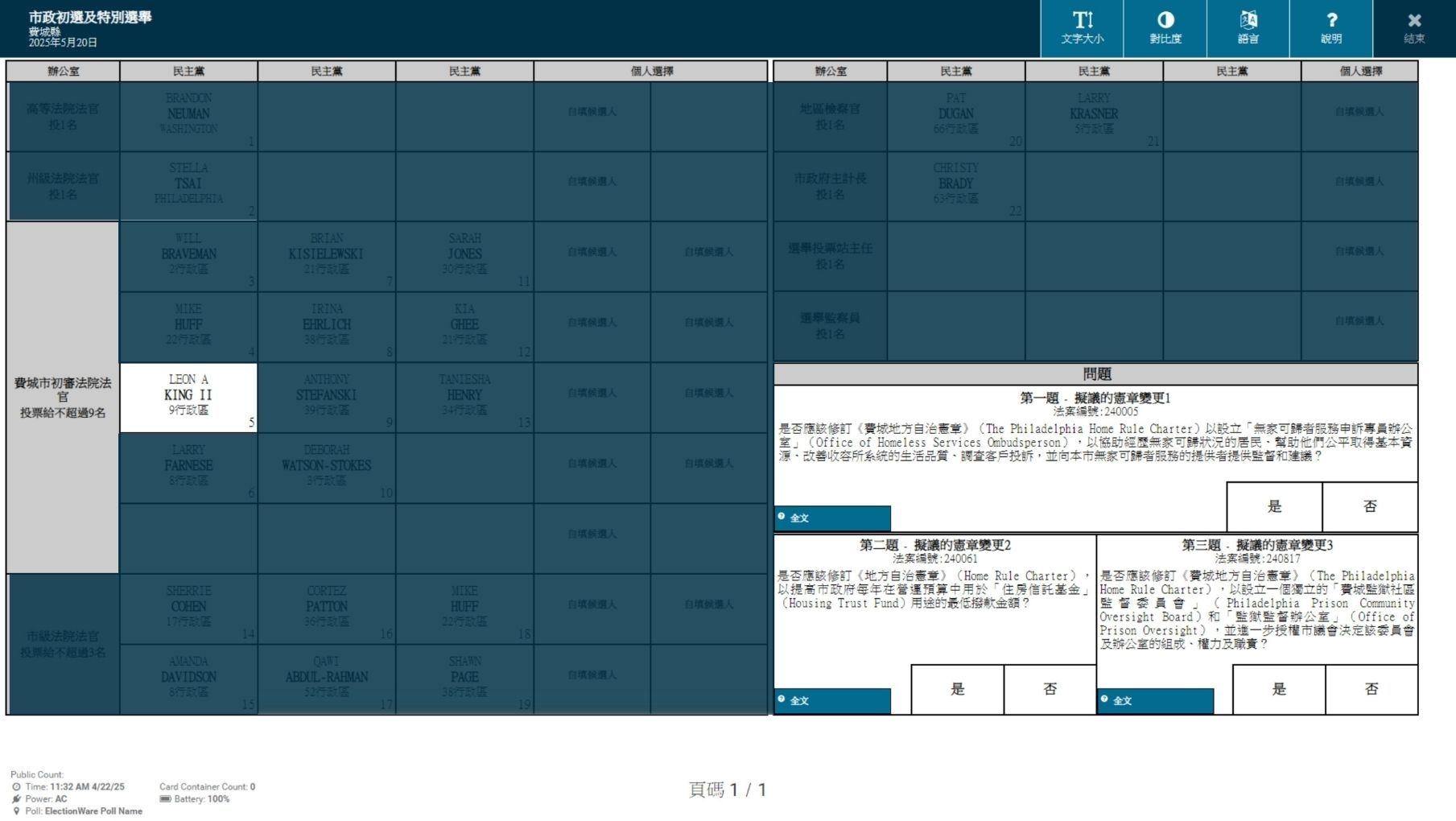Vote 是 on charter question 1
The width and height of the screenshot is (1456, 821).
(x=1274, y=506)
